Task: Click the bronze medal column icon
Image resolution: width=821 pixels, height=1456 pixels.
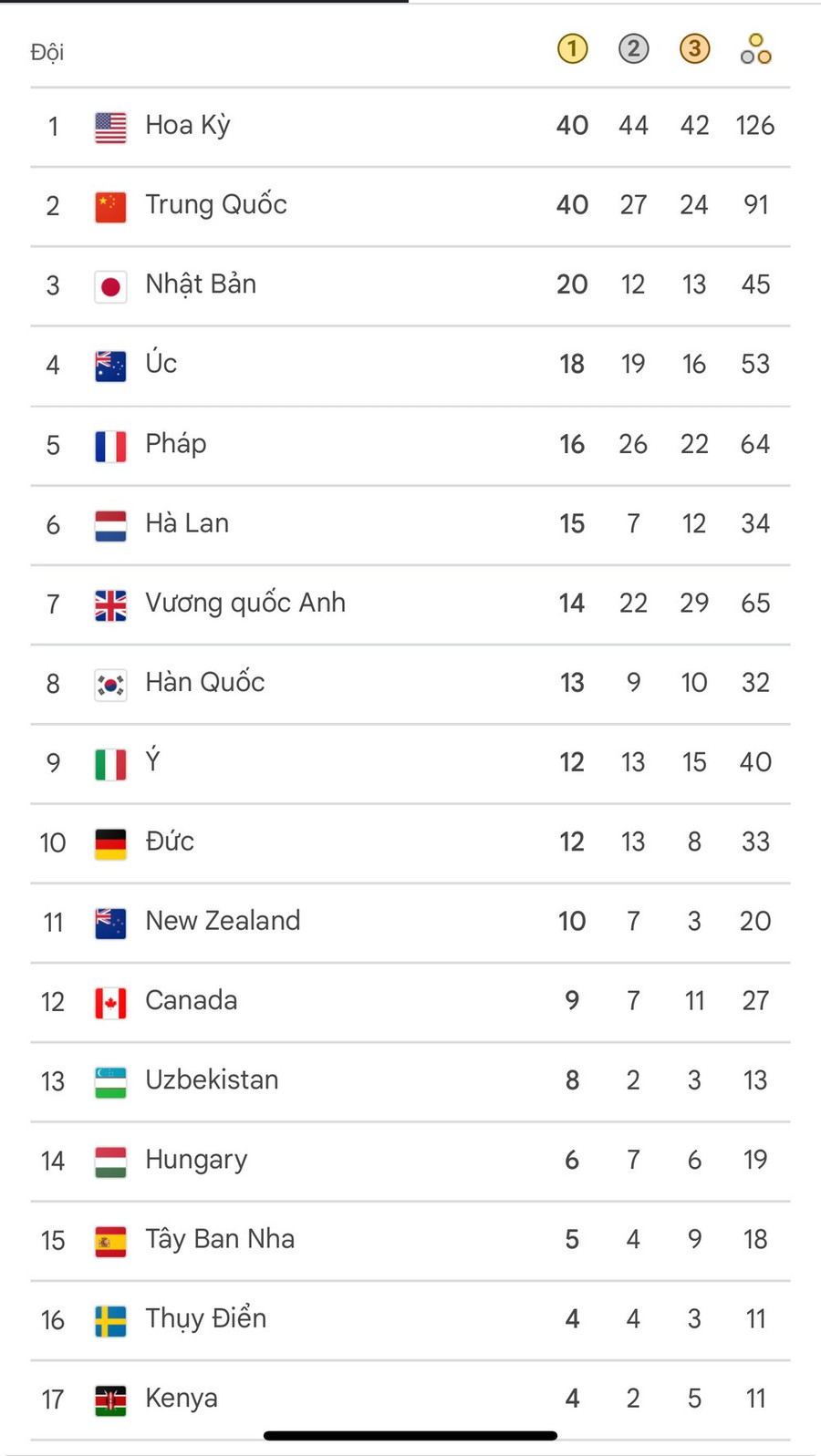Action: 694,49
